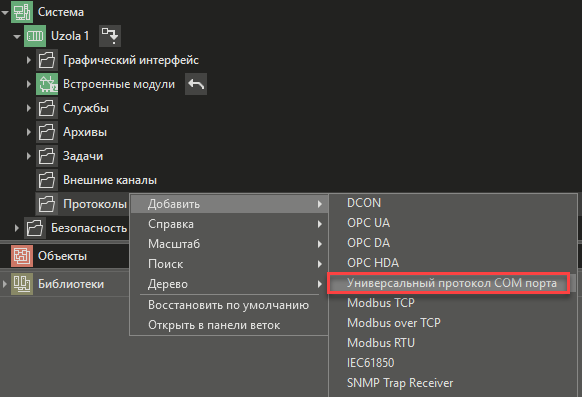The height and width of the screenshot is (397, 582).
Task: Click the Архивы folder icon
Action: point(47,132)
